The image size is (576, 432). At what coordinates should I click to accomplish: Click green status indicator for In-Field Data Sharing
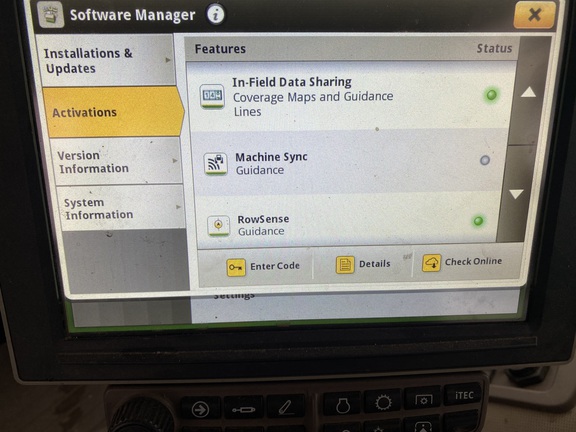coord(491,95)
